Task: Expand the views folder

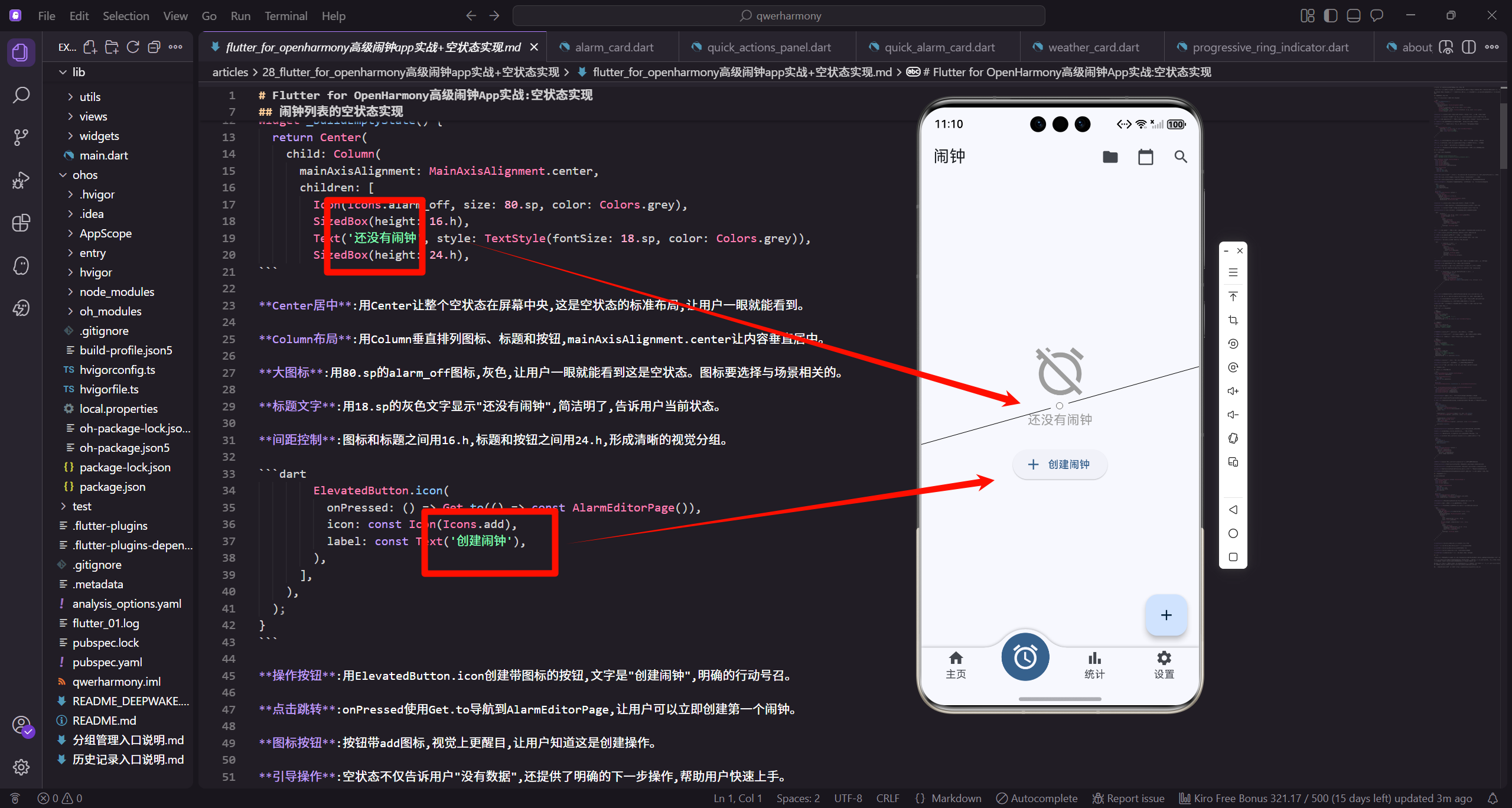Action: [118, 116]
